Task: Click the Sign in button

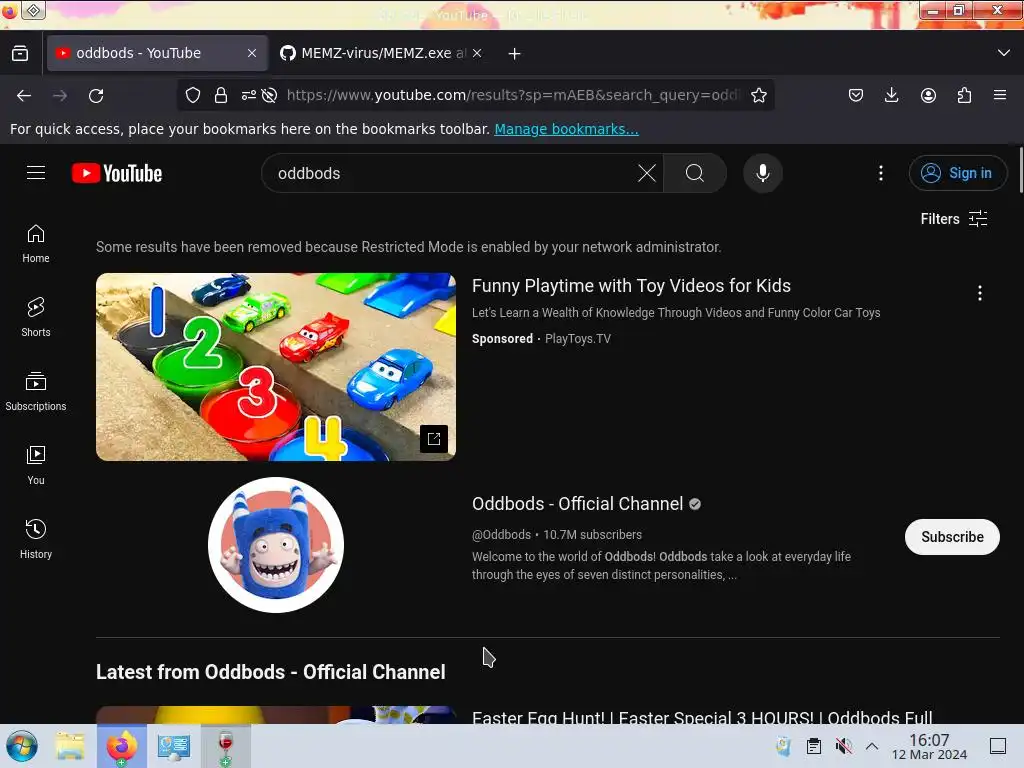Action: pos(957,173)
